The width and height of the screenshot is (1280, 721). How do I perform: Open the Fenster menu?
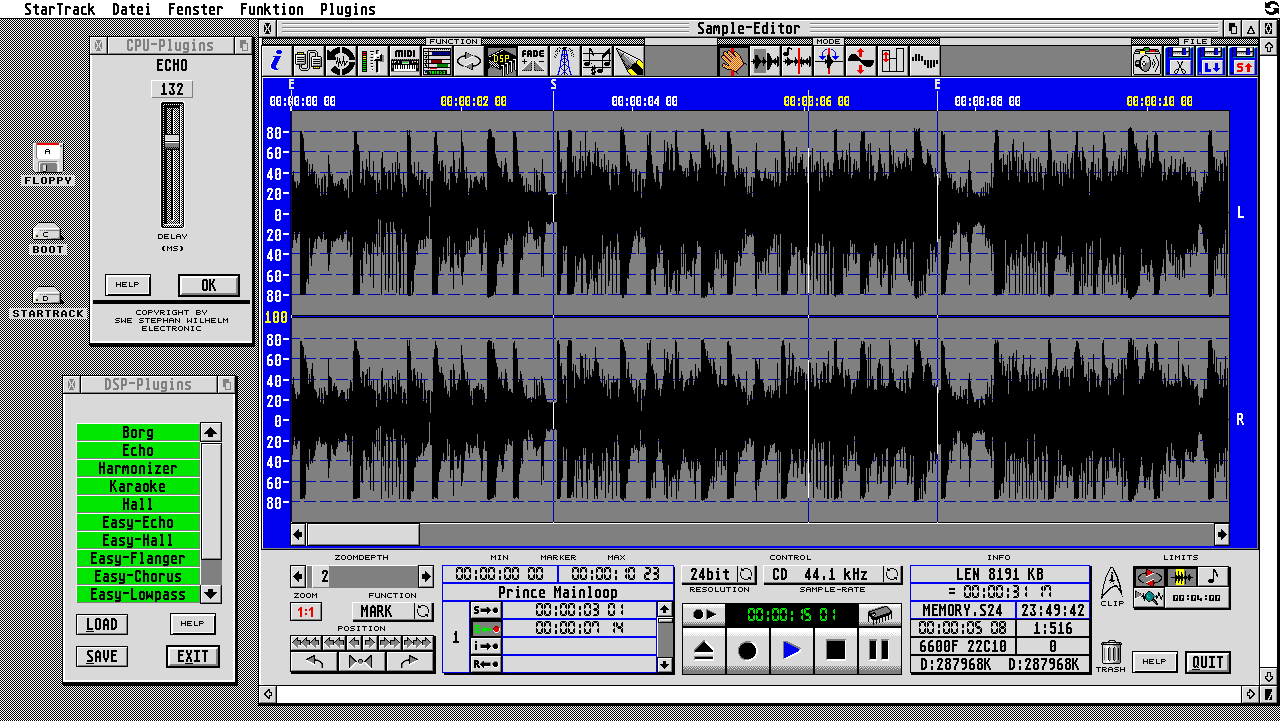pos(195,9)
